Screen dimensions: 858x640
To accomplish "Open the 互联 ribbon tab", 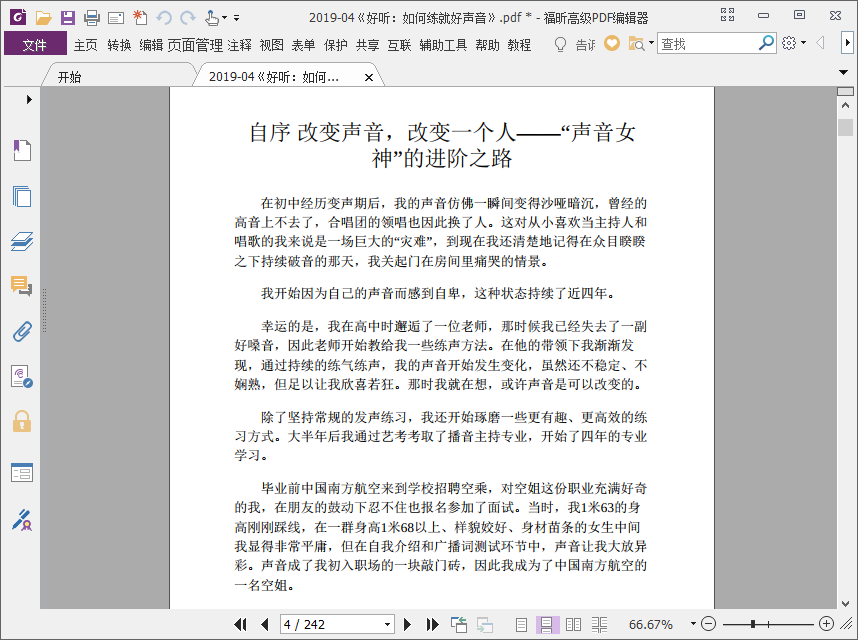I will pyautogui.click(x=399, y=45).
